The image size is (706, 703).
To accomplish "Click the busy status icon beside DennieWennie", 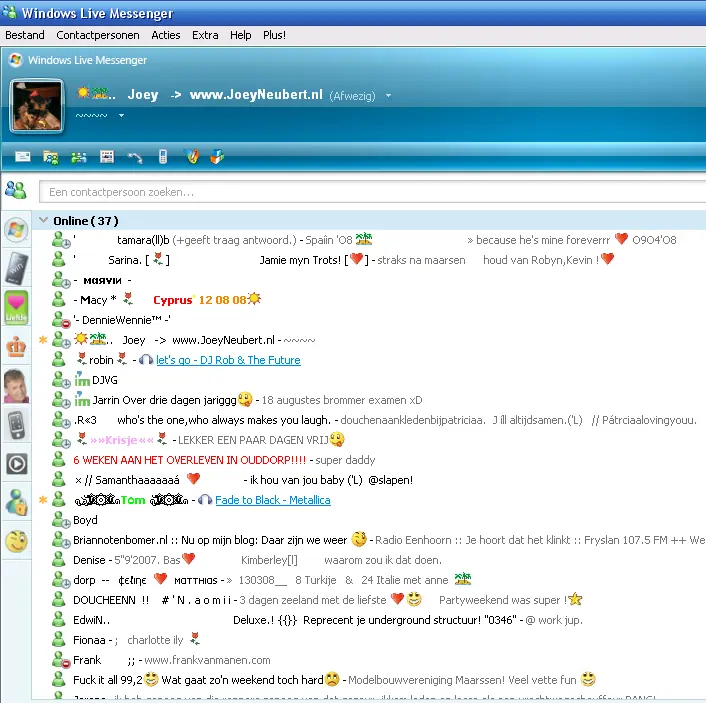I will [61, 320].
